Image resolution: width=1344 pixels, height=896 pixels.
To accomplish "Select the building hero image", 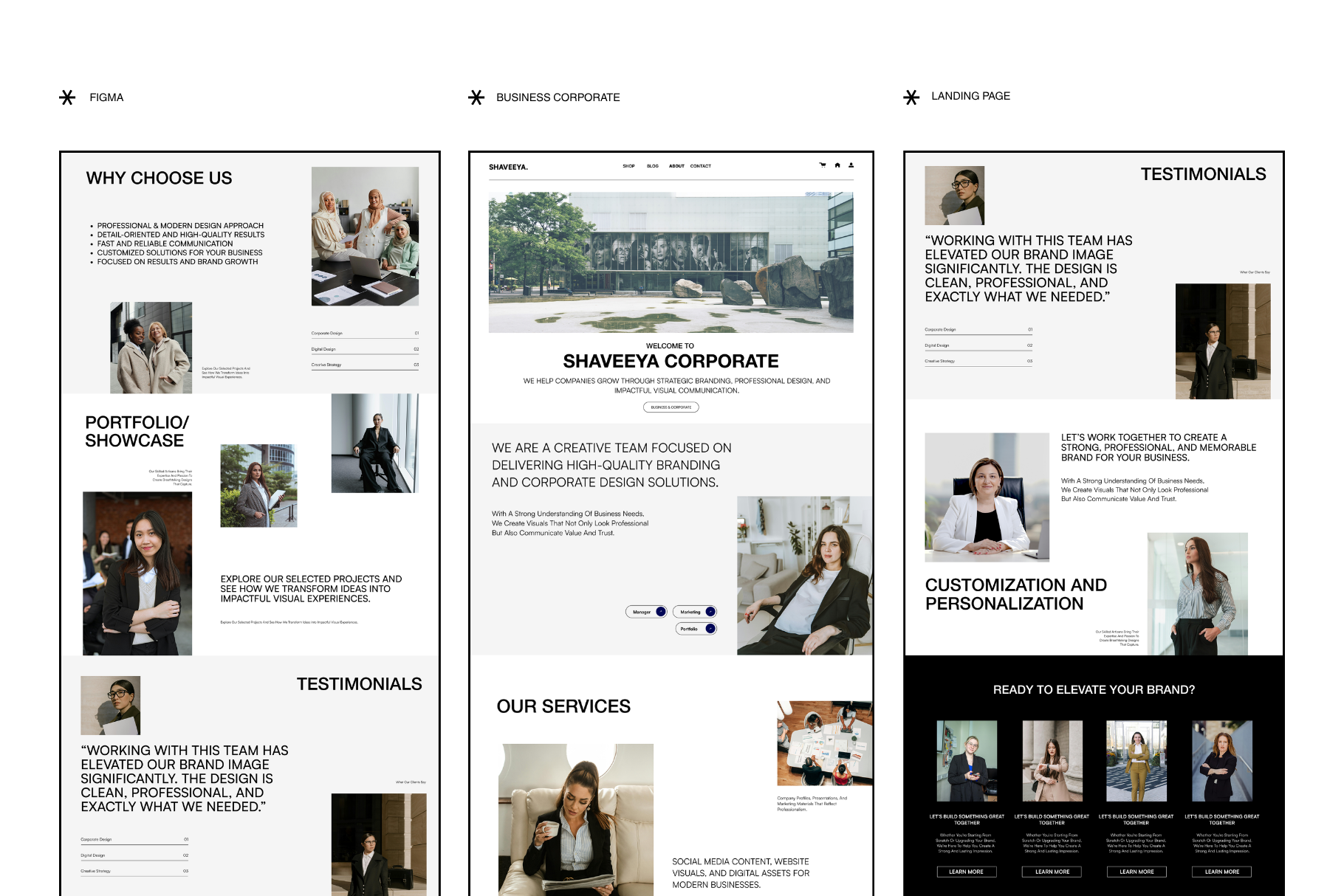I will (671, 262).
